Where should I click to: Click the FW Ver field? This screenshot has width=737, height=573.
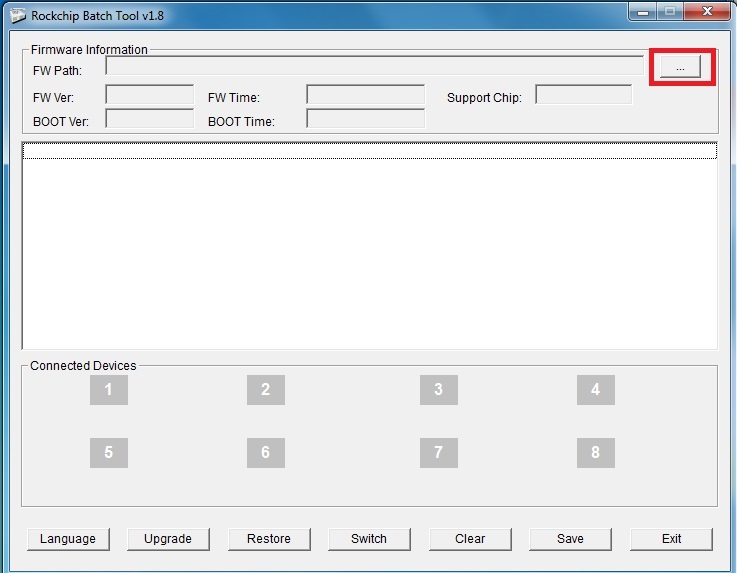(x=149, y=94)
